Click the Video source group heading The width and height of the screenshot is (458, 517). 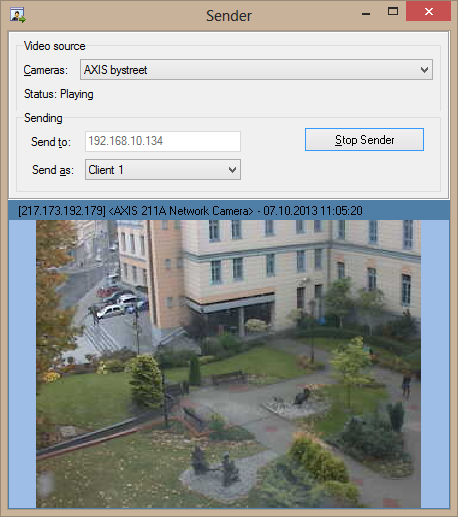point(55,46)
